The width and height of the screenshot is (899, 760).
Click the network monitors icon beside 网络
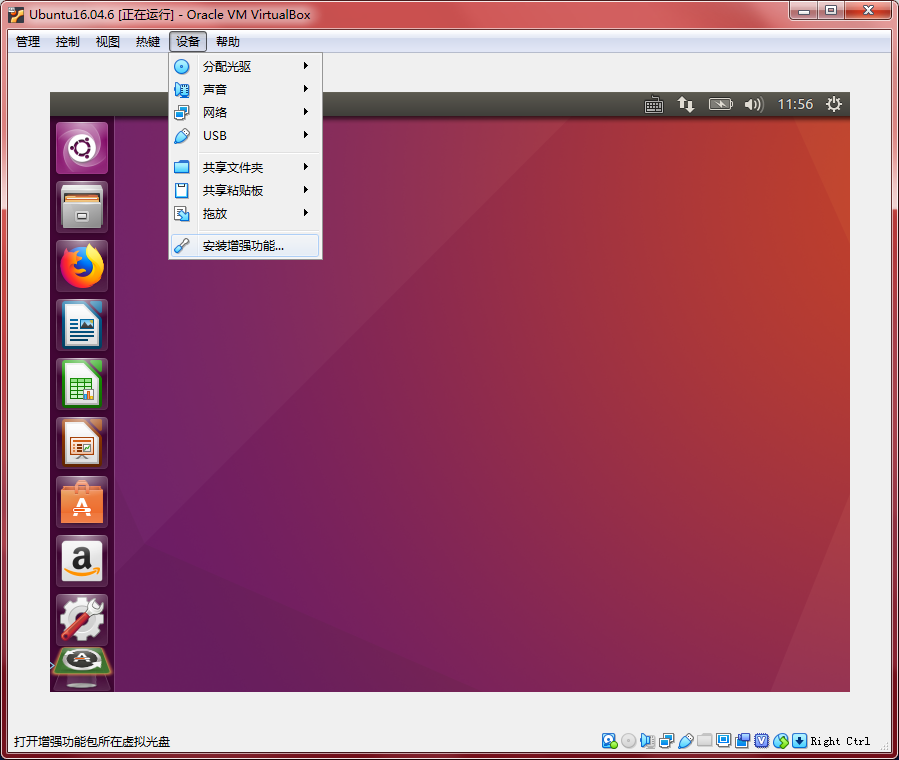tap(182, 112)
